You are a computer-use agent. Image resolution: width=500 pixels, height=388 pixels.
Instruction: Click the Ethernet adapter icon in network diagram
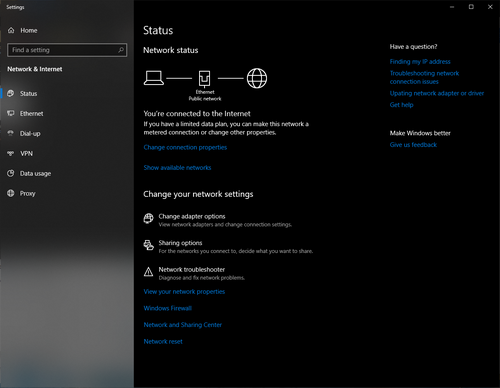(x=204, y=79)
